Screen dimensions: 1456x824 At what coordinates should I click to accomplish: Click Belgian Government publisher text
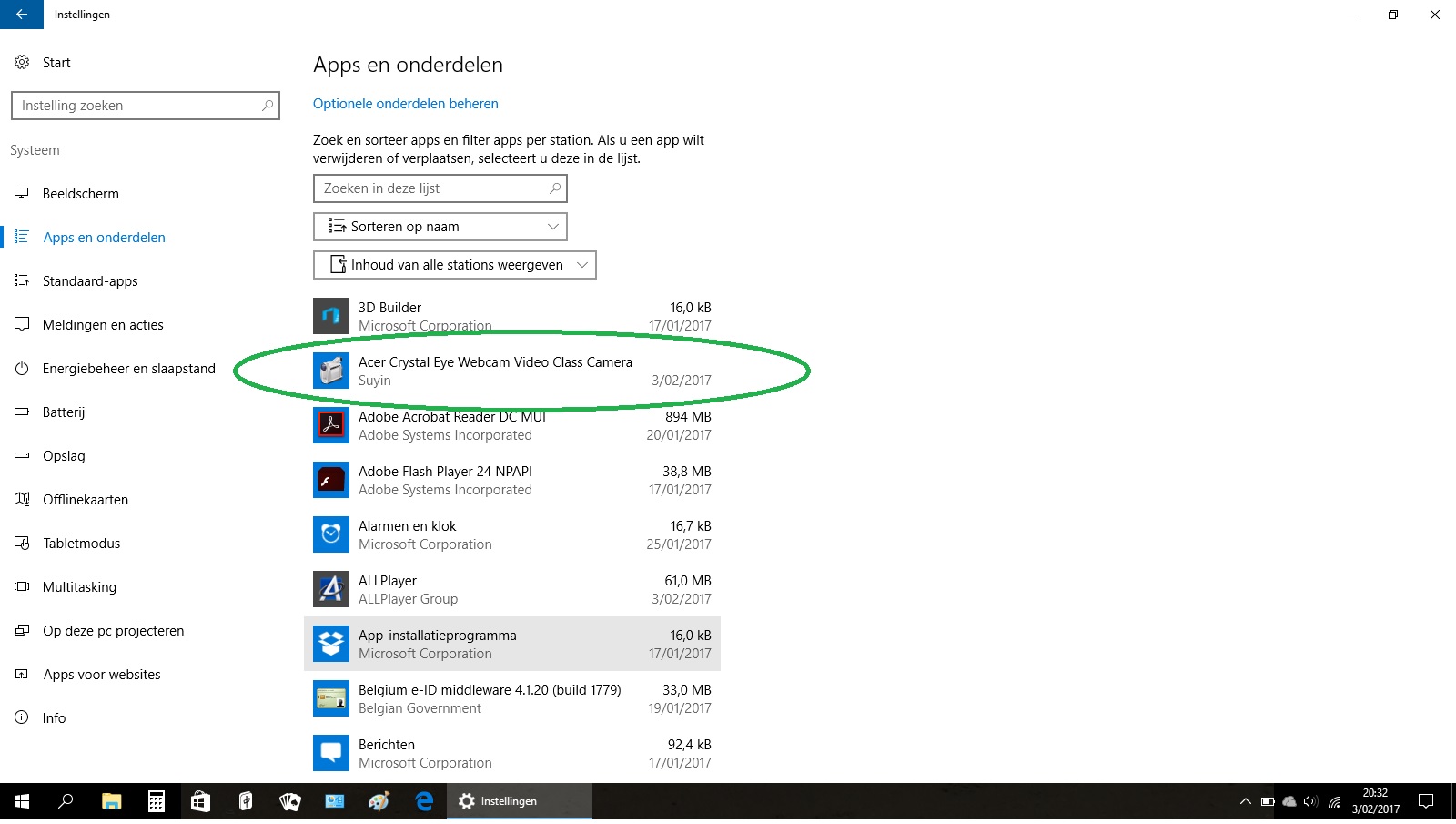pyautogui.click(x=420, y=708)
